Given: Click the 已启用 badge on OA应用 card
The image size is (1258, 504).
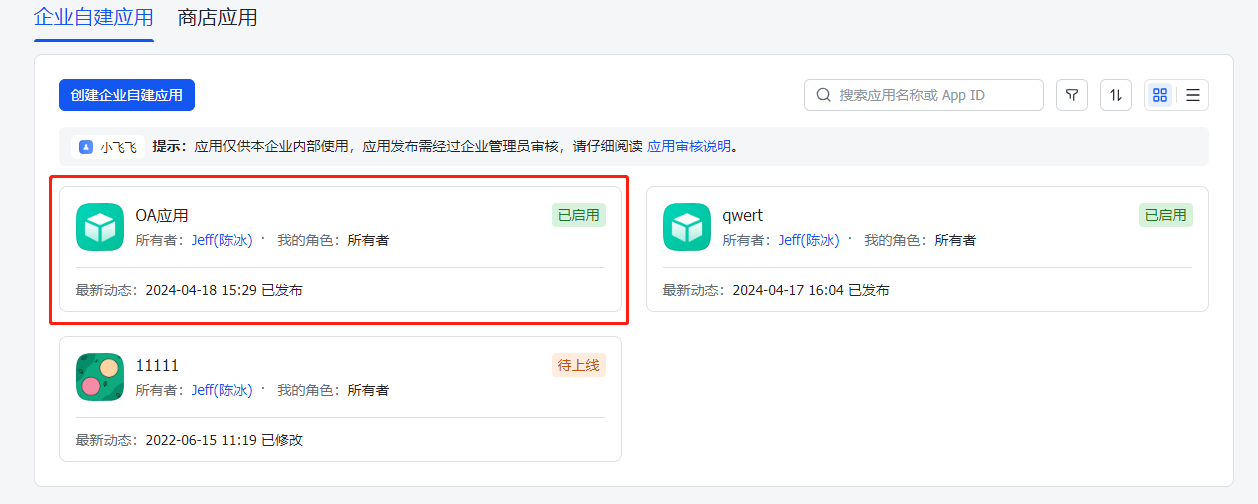Looking at the screenshot, I should point(579,215).
